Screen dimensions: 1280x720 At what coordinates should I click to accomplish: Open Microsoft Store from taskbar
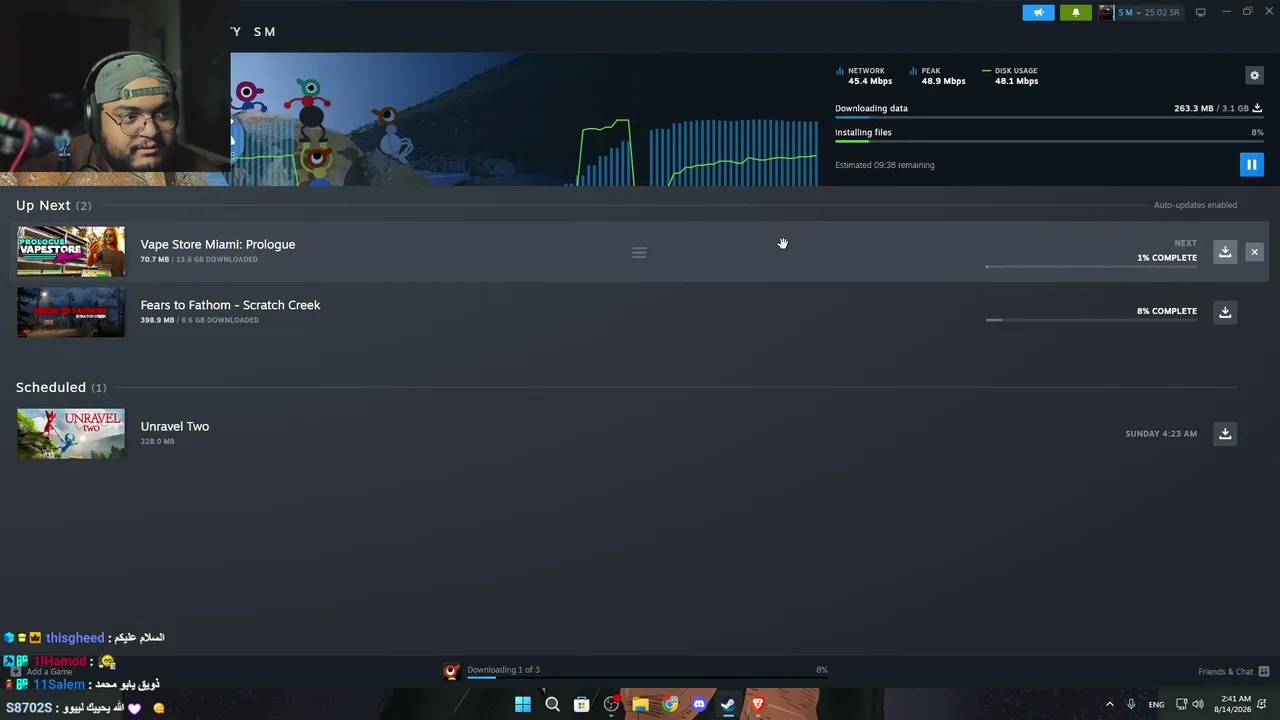(581, 705)
